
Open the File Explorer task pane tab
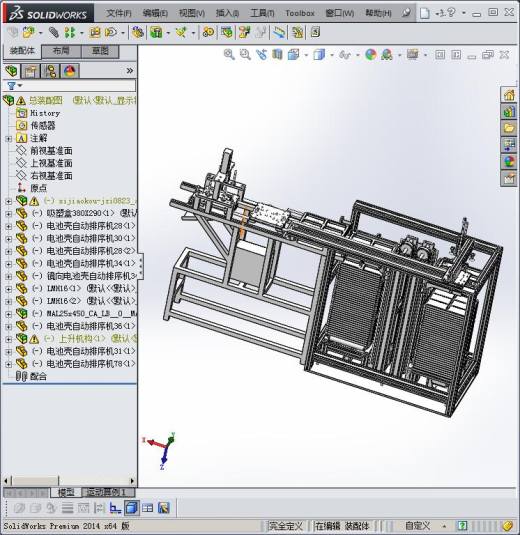509,128
